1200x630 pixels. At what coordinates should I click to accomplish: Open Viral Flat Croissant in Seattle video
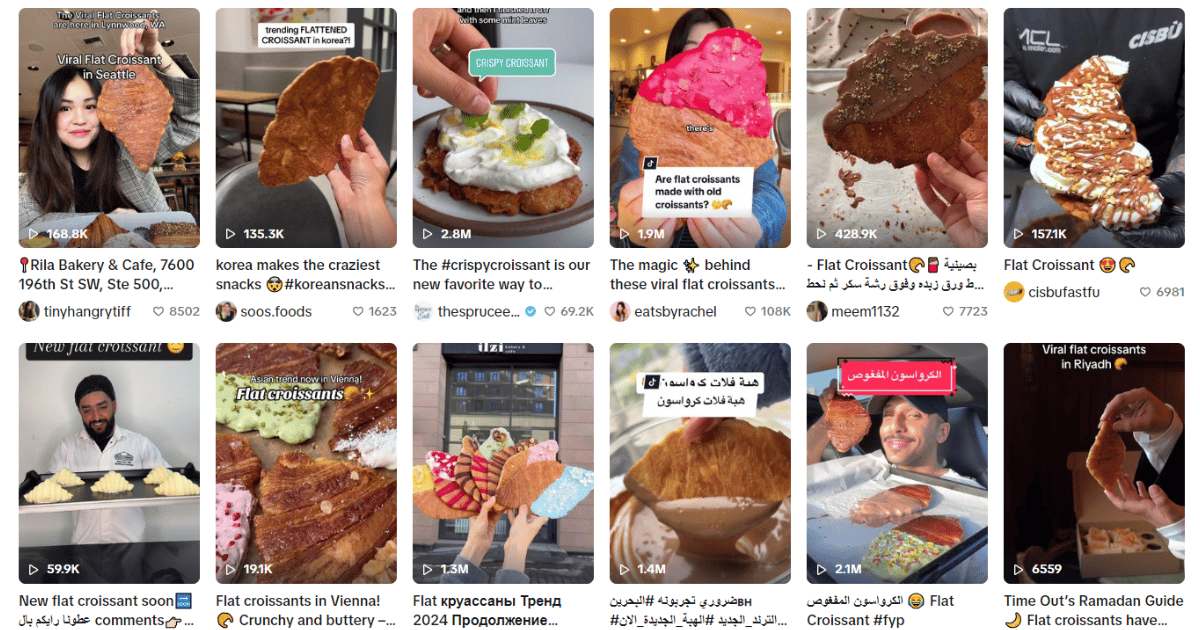pyautogui.click(x=109, y=128)
